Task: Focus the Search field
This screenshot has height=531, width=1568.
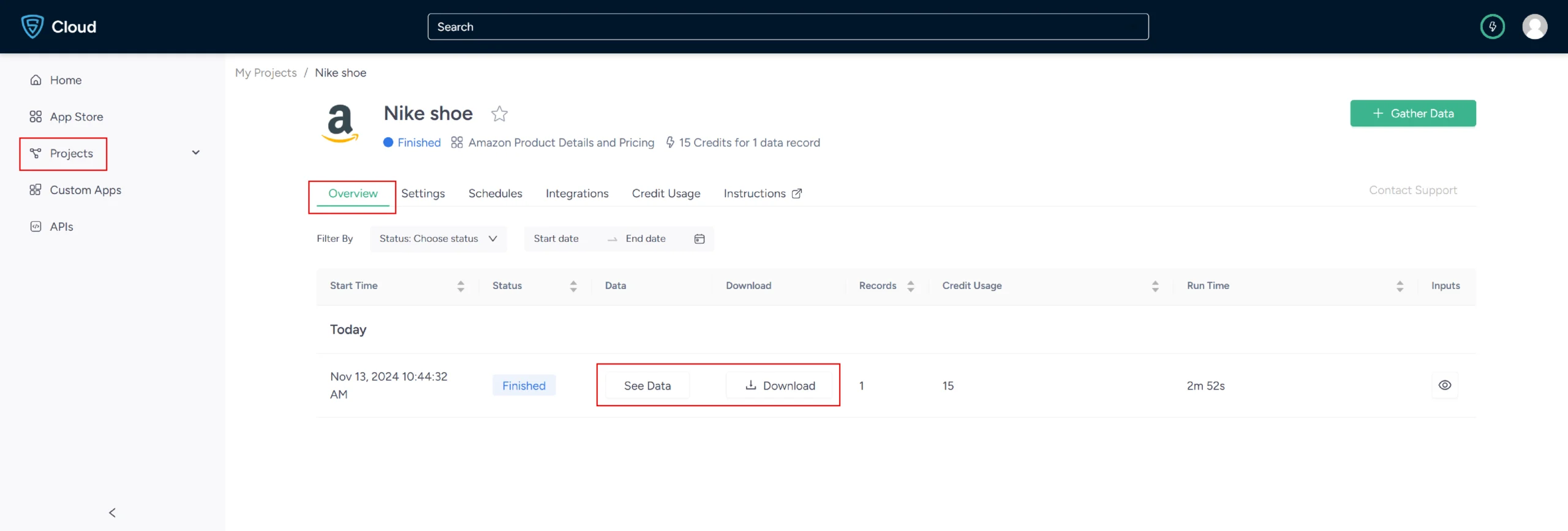Action: pos(788,27)
